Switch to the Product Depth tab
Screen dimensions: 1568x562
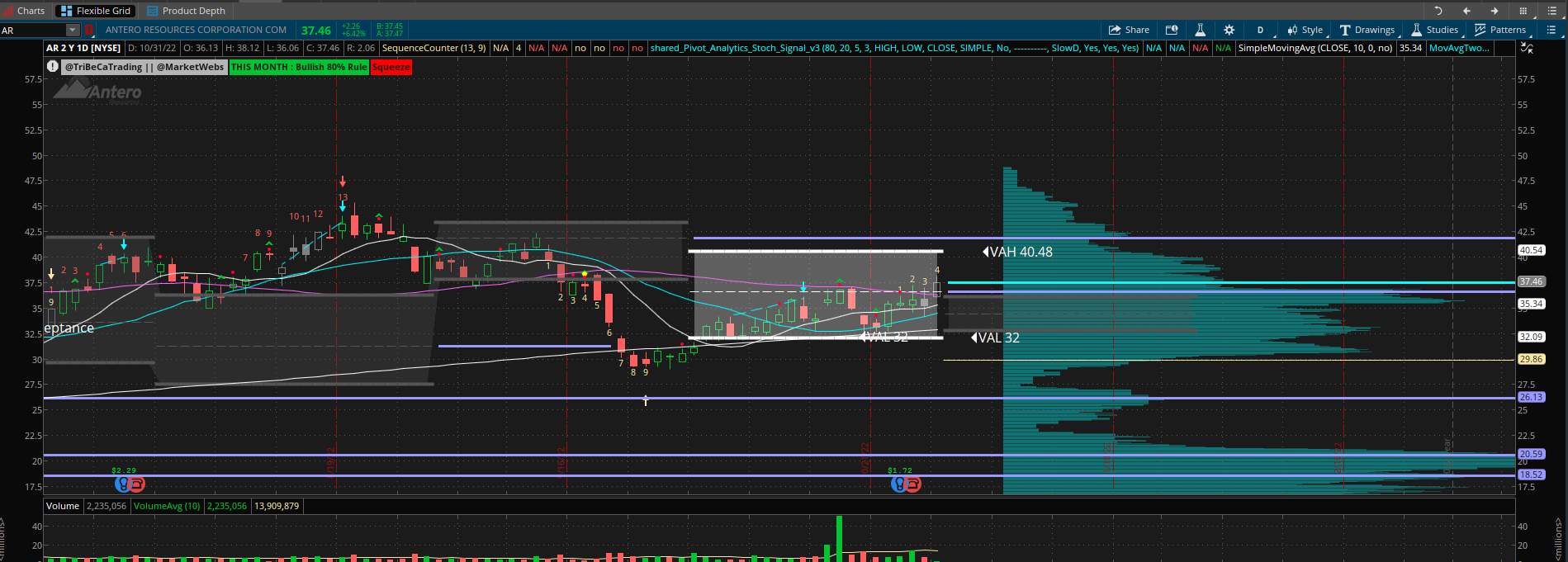(187, 11)
